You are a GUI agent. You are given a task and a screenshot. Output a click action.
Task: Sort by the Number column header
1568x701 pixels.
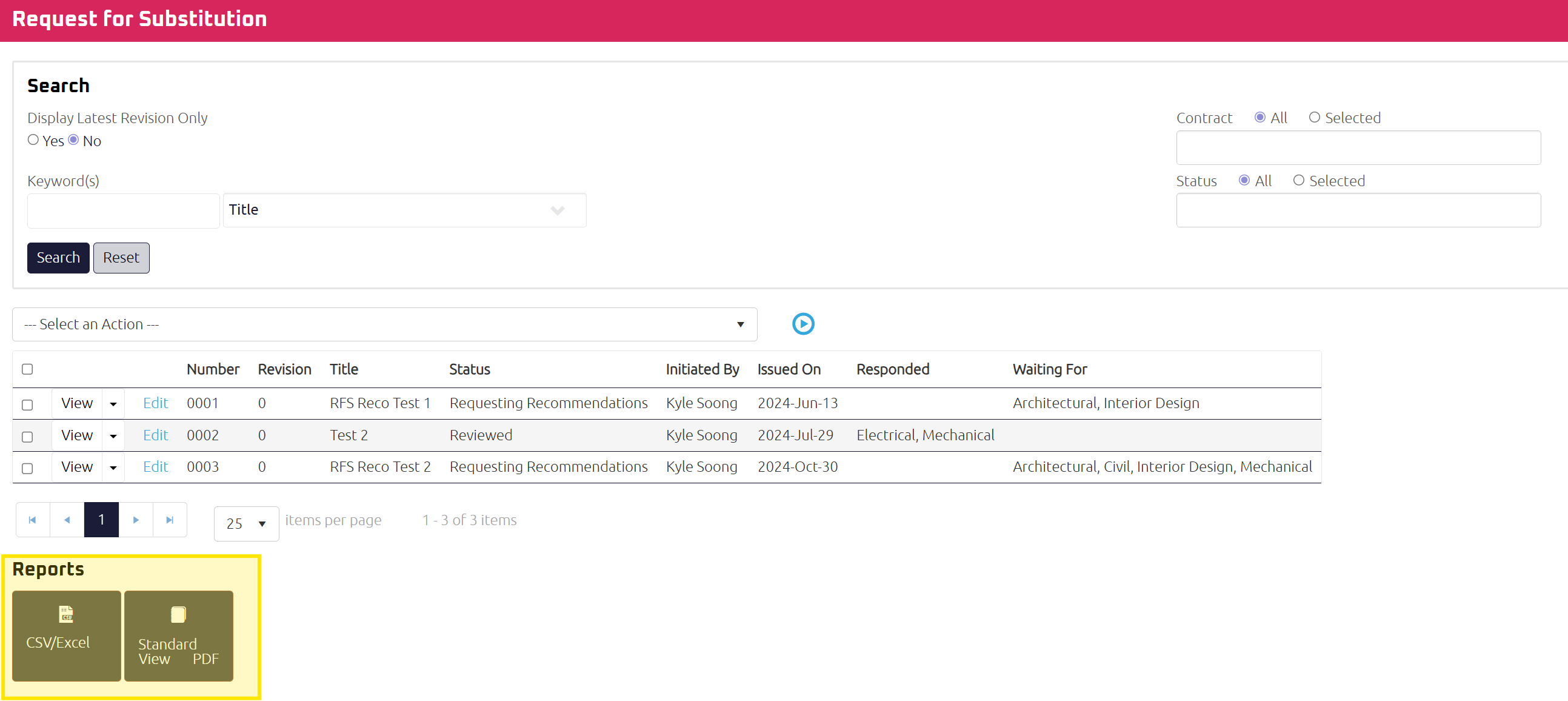[x=213, y=369]
